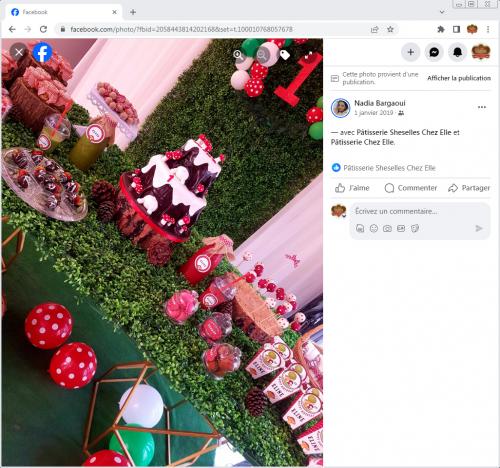The image size is (500, 468).
Task: Open Nadia Bargaoui name link
Action: point(380,103)
